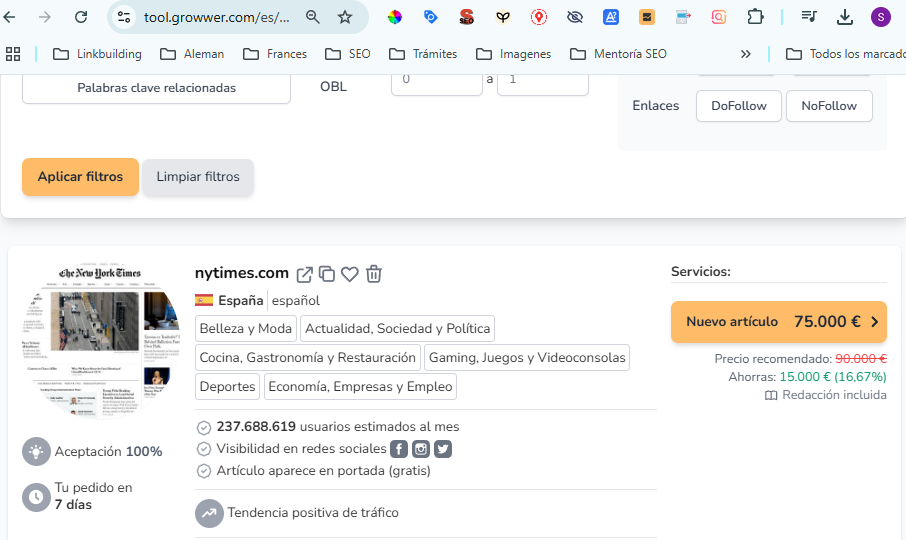This screenshot has height=540, width=906.
Task: Toggle the NoFollow links filter
Action: coord(829,106)
